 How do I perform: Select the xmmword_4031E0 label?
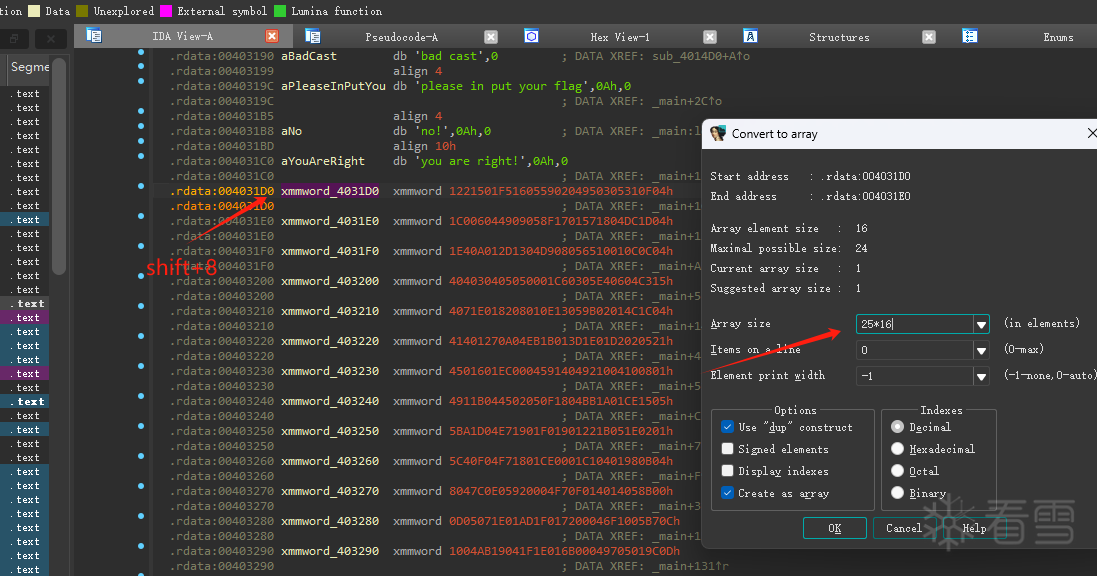[330, 221]
